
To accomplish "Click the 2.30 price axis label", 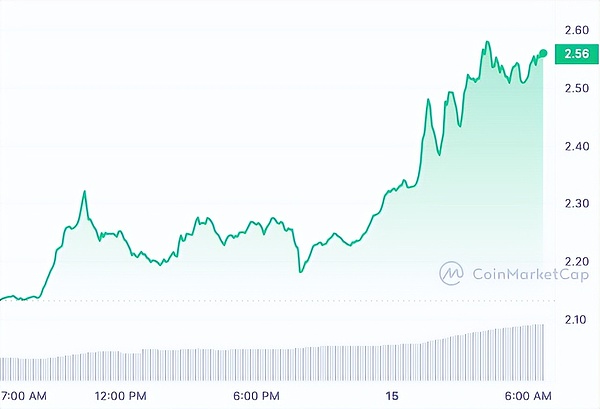I will [574, 203].
